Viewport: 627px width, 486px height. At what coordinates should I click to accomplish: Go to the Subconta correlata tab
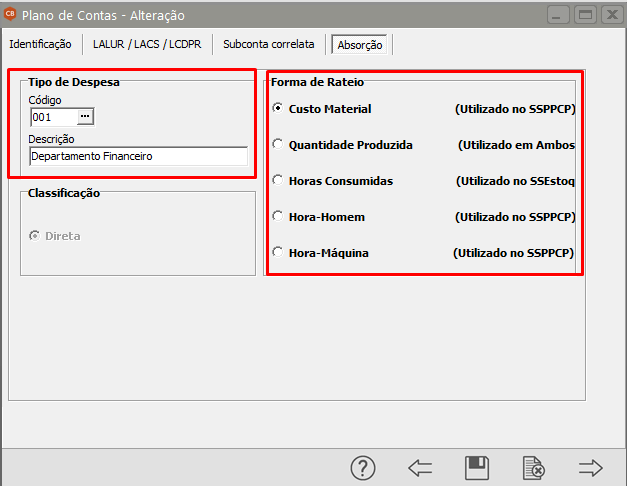pyautogui.click(x=268, y=45)
